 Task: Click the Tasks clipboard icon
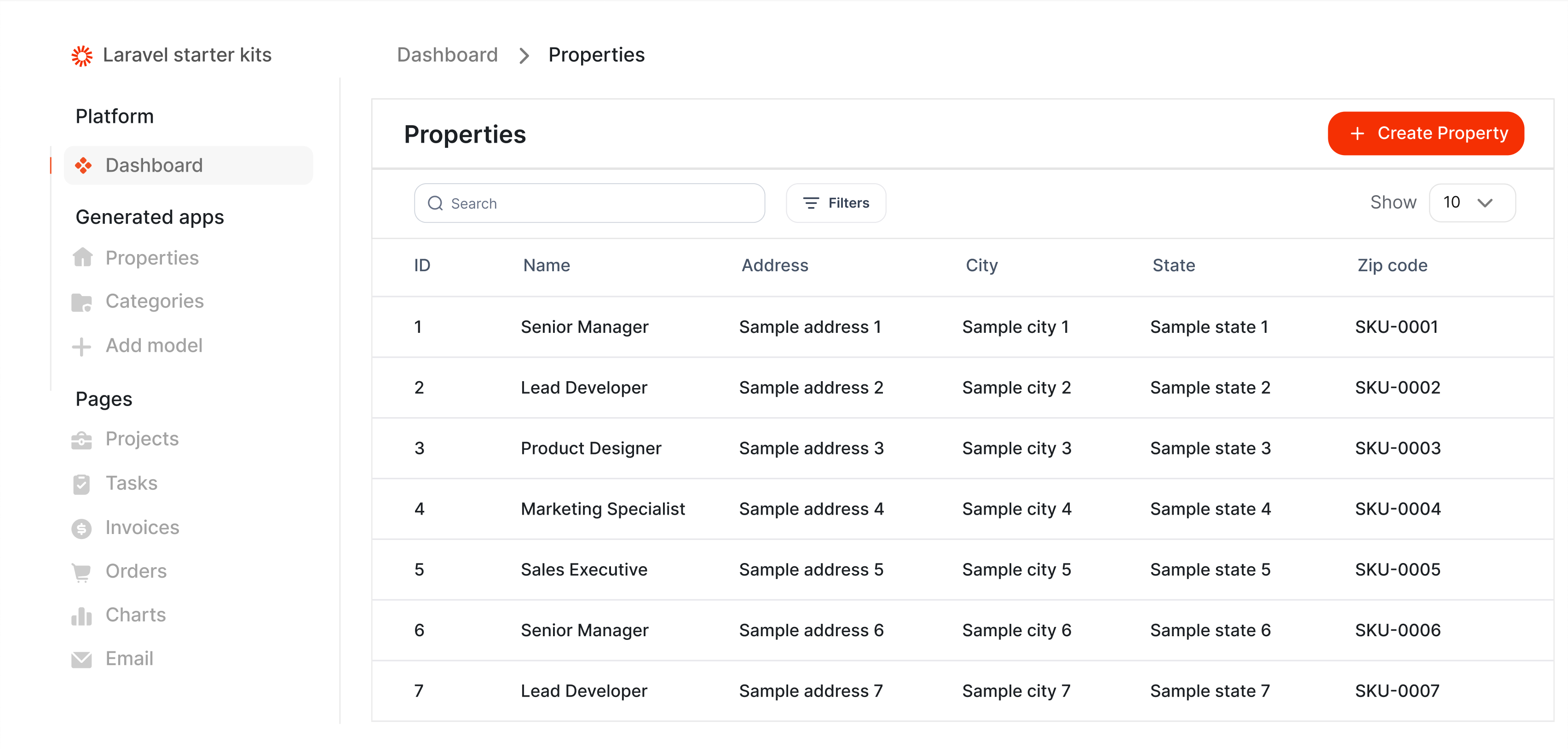[x=81, y=484]
